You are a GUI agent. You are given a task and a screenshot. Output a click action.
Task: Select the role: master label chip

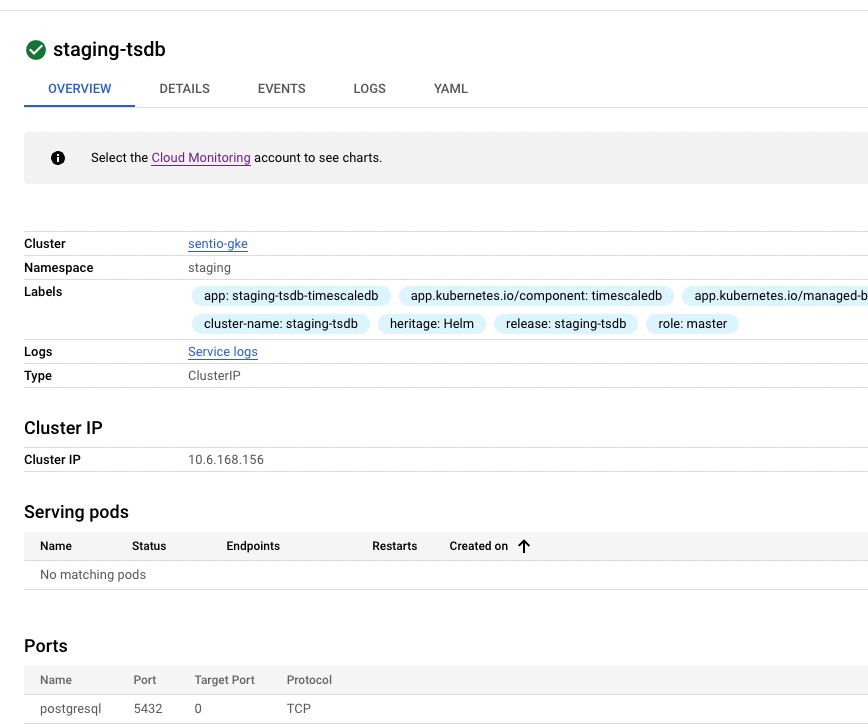pos(692,323)
